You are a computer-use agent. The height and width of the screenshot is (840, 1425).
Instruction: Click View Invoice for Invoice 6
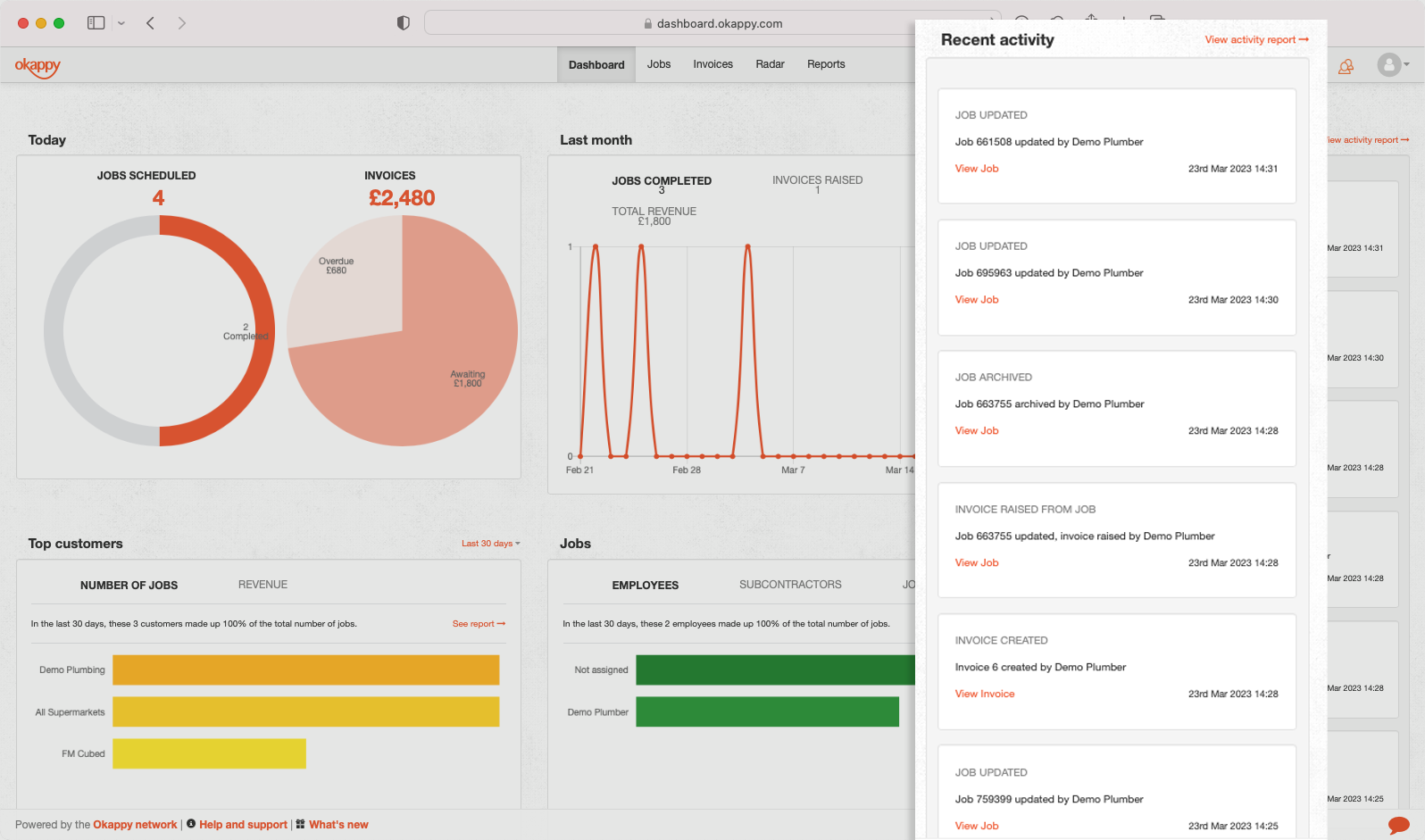tap(985, 694)
